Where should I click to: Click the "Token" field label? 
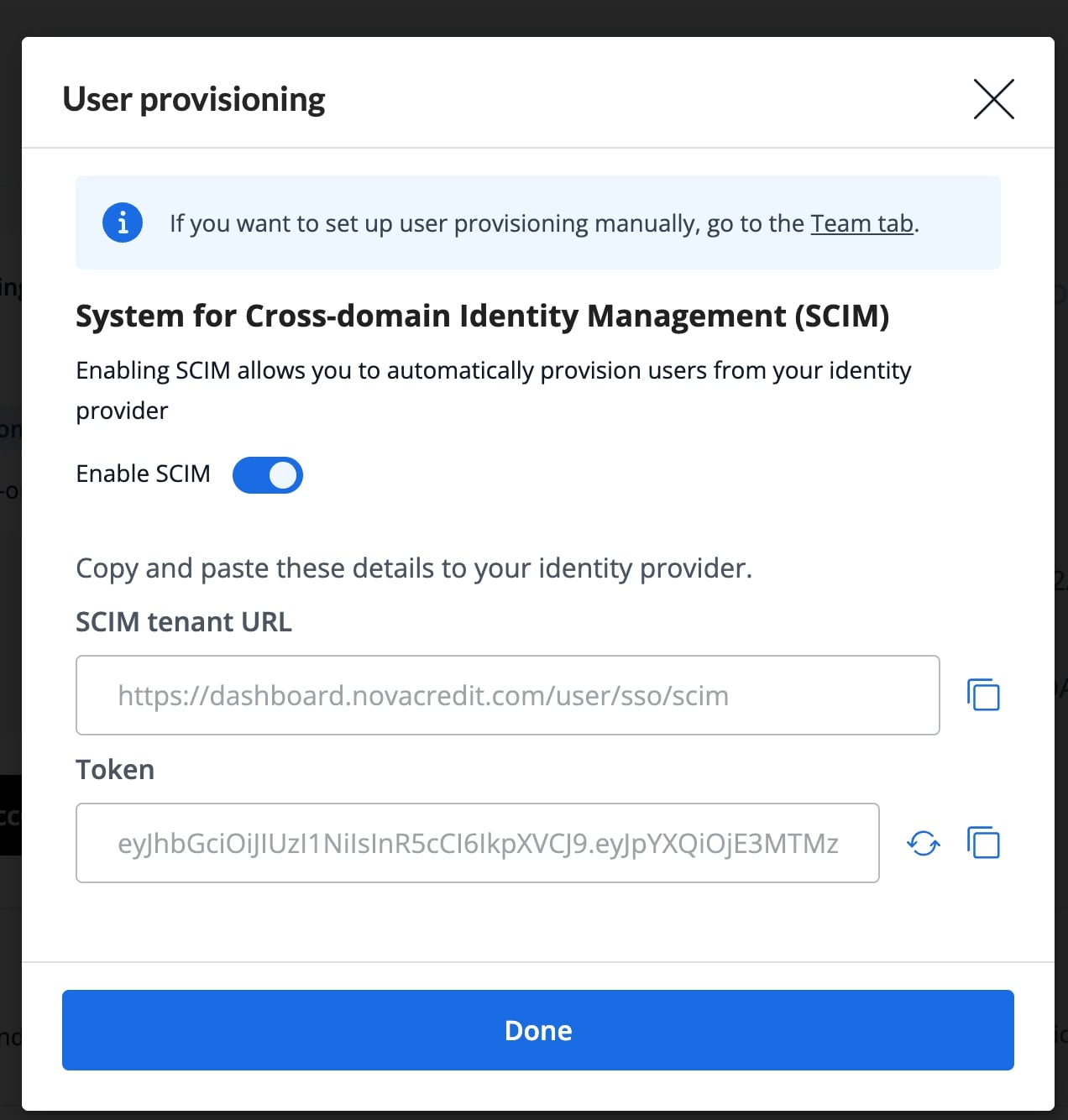[115, 770]
